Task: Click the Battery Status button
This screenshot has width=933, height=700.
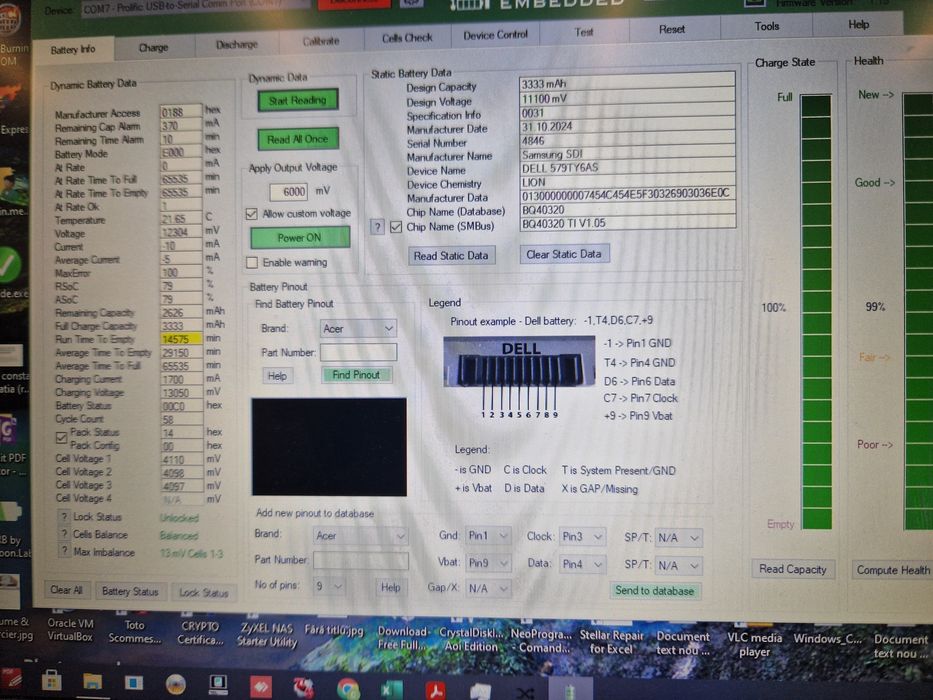Action: point(130,591)
